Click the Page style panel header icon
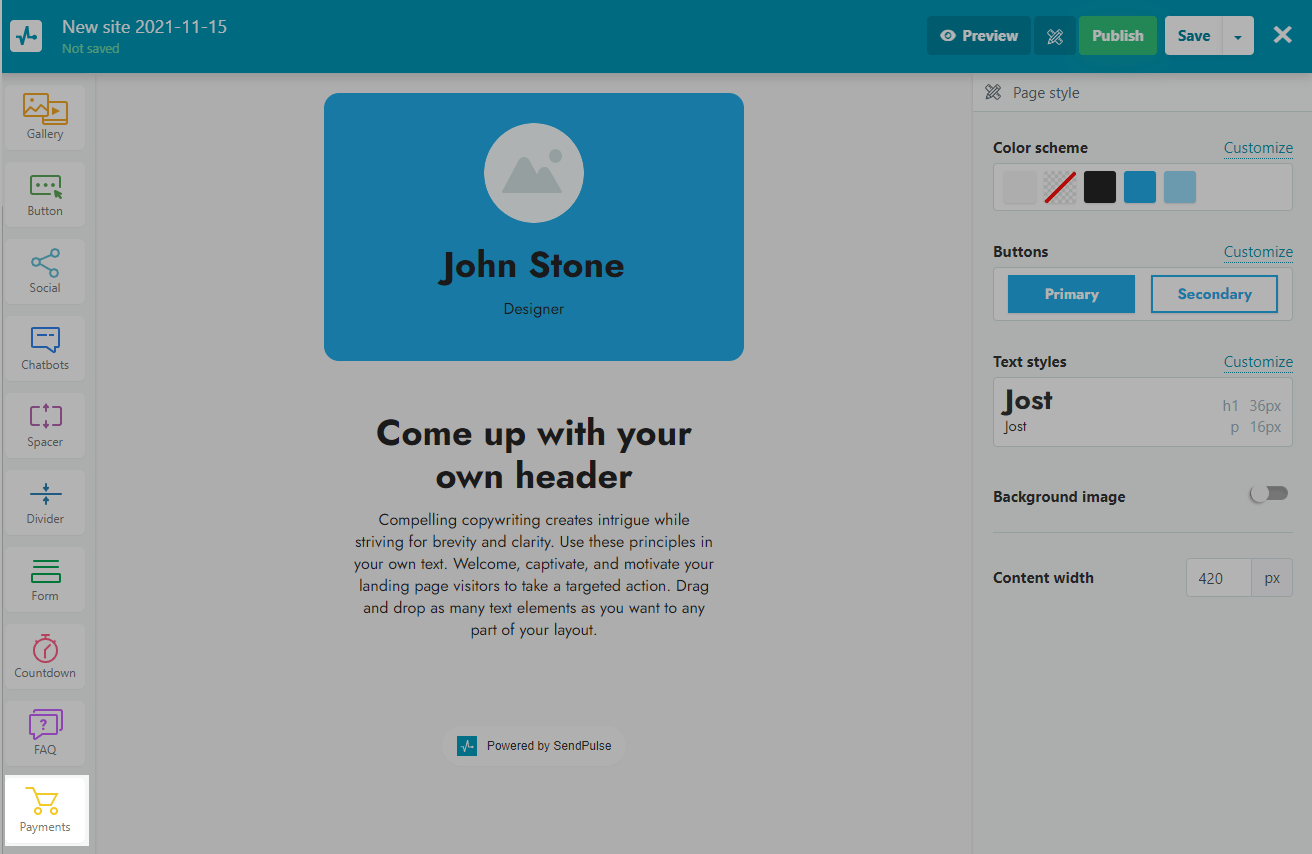This screenshot has width=1312, height=854. [x=993, y=93]
